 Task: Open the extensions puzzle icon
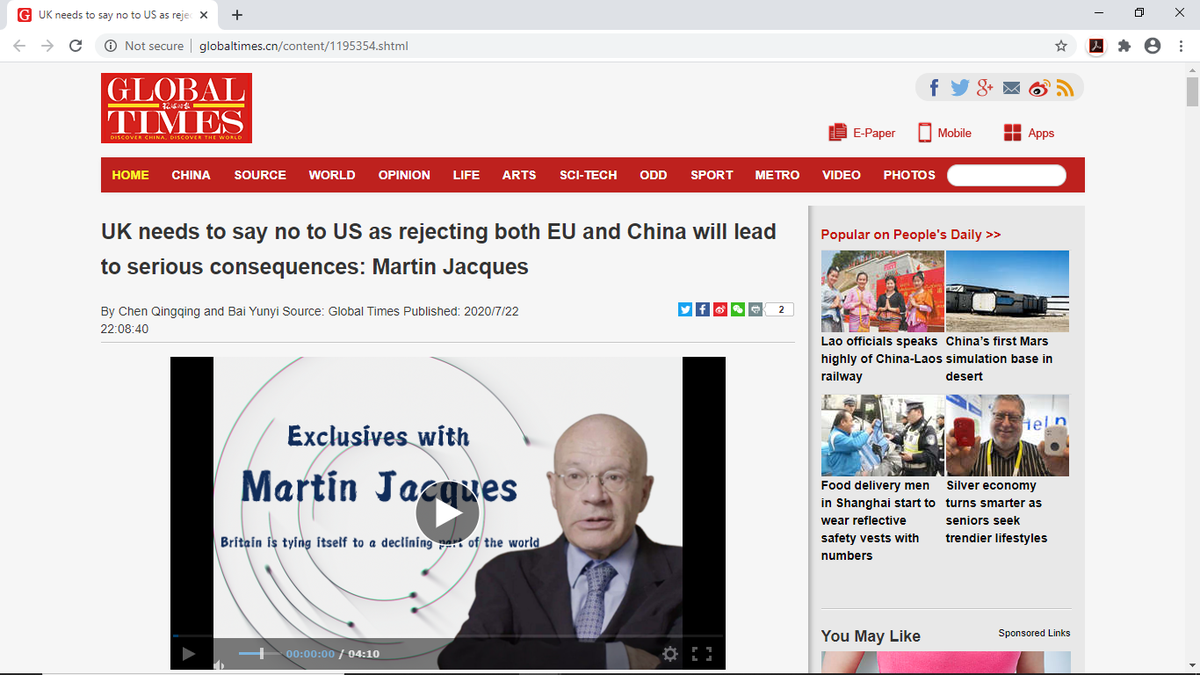[1124, 46]
